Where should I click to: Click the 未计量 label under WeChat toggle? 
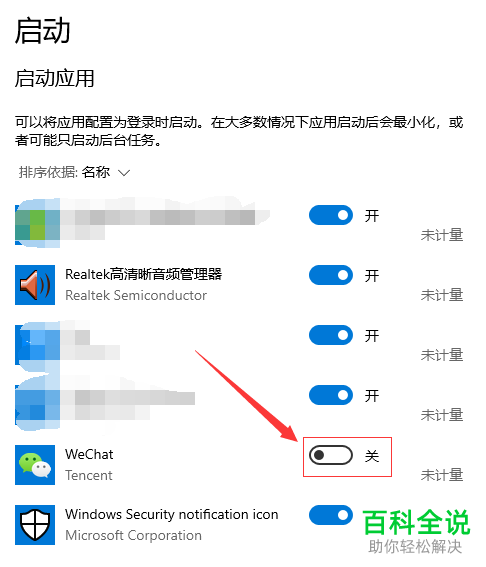point(442,475)
